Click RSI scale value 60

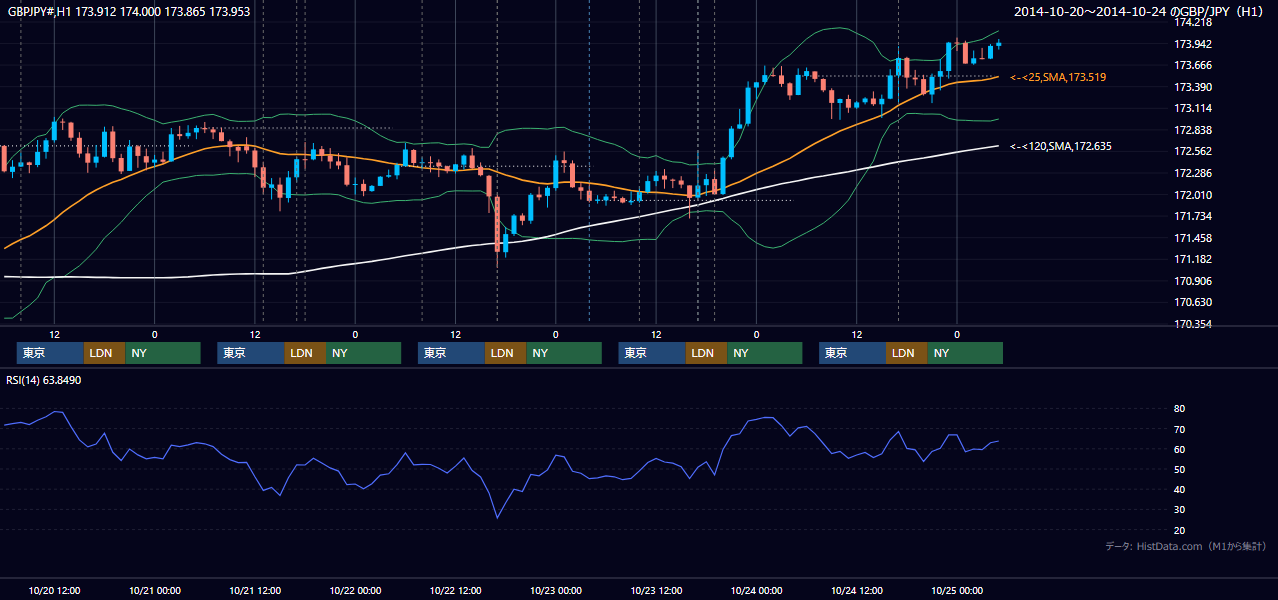(x=1179, y=449)
